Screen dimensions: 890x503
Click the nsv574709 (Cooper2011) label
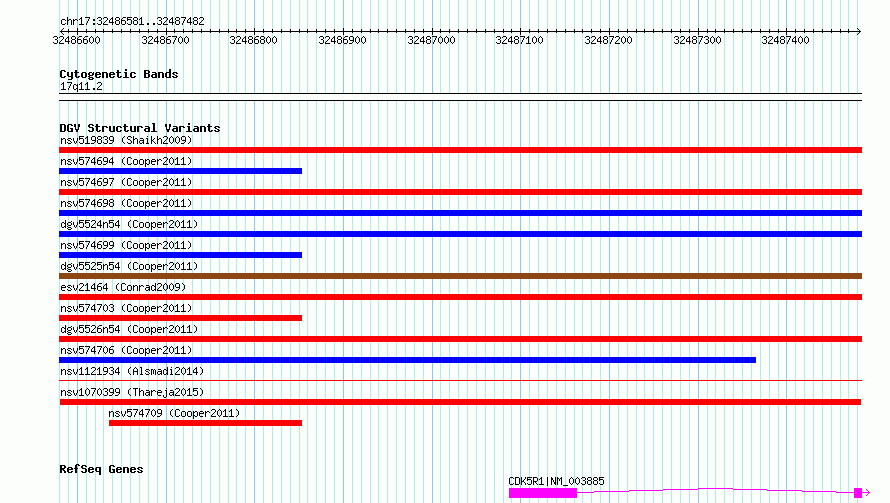(x=174, y=413)
